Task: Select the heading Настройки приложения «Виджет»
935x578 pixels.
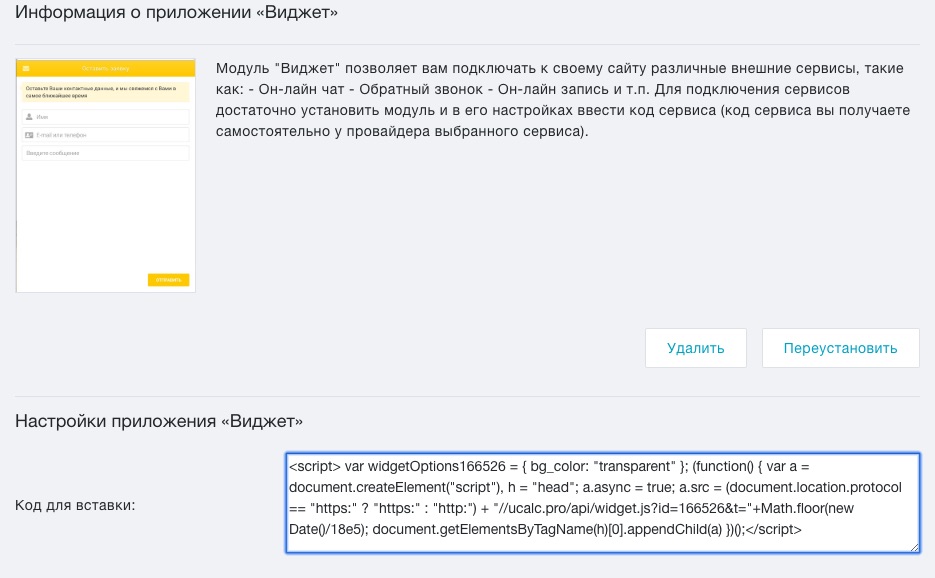Action: 159,421
